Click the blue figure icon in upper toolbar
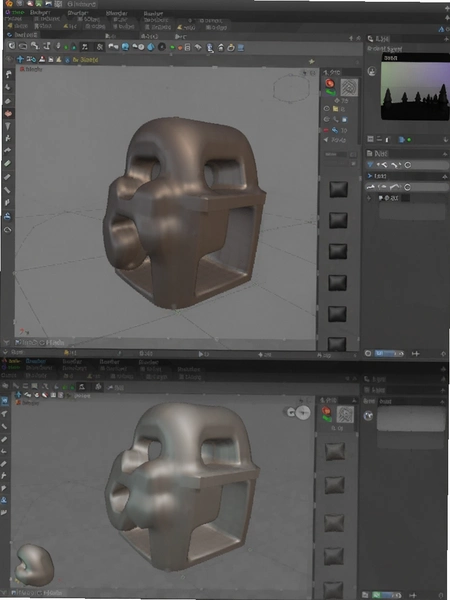450x600 pixels. 210,47
